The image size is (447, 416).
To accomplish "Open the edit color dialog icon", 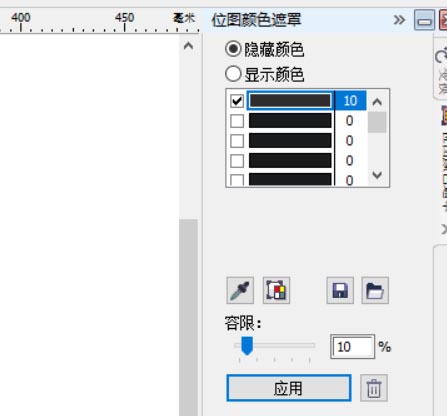I will tap(276, 290).
